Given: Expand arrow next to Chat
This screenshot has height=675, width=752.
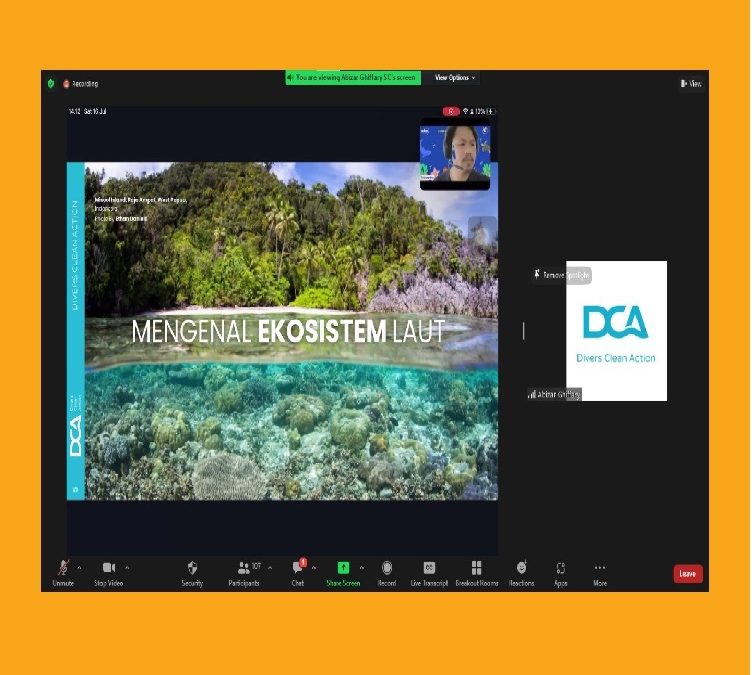Looking at the screenshot, I should click(x=314, y=568).
